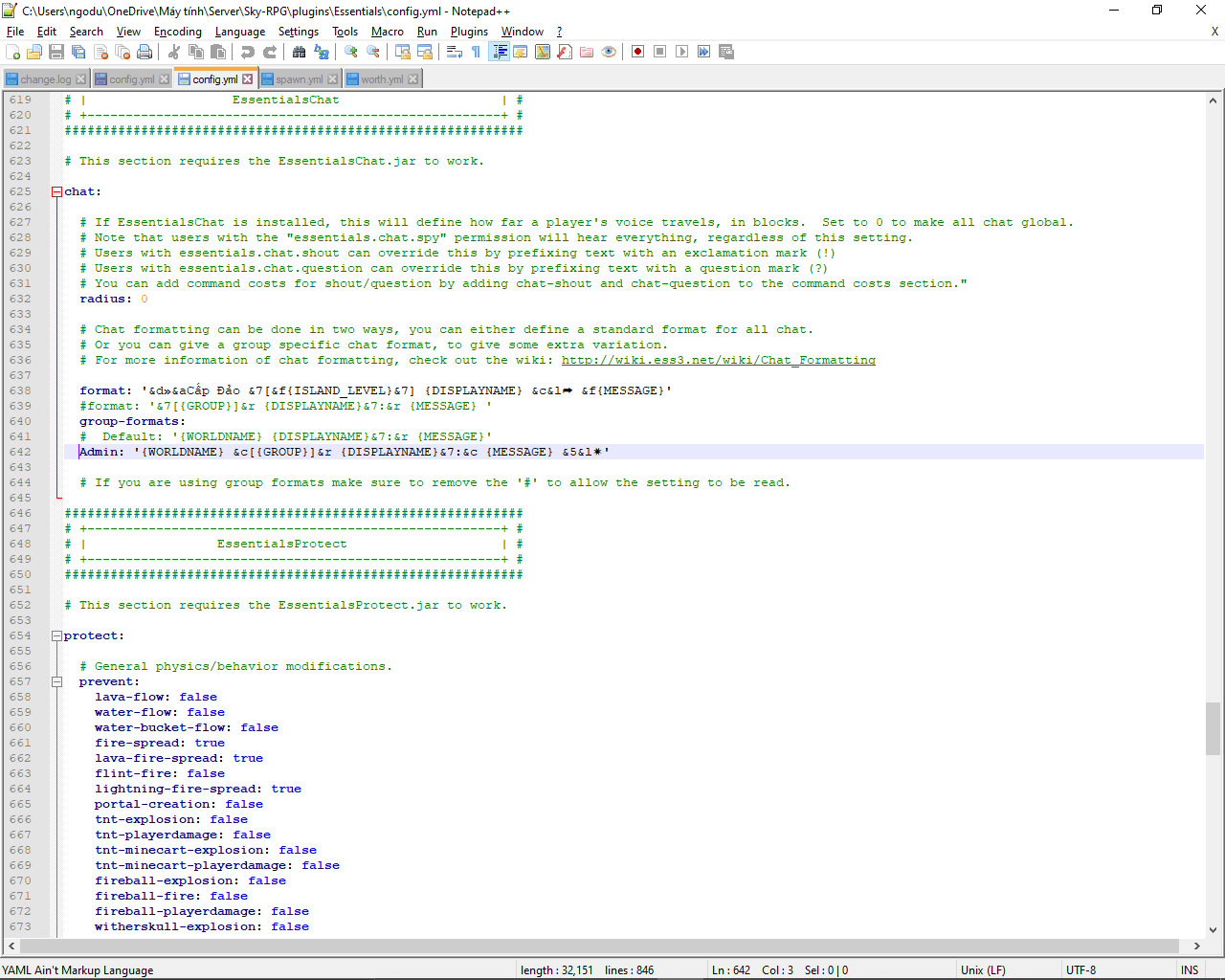Click the Print toolbar icon
Viewport: 1225px width, 980px height.
145,52
